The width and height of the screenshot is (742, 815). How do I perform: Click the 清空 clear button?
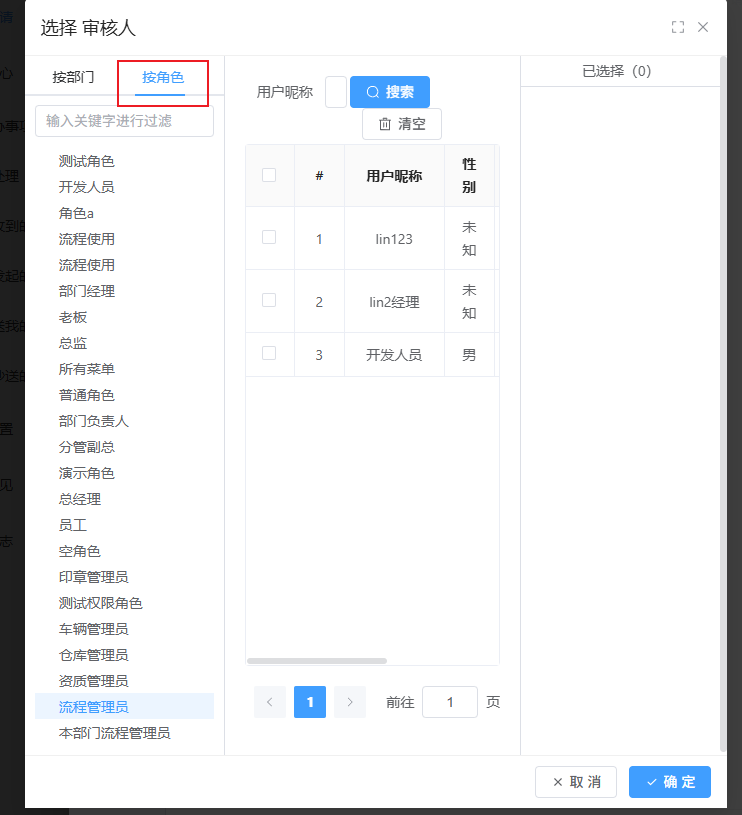pos(402,124)
